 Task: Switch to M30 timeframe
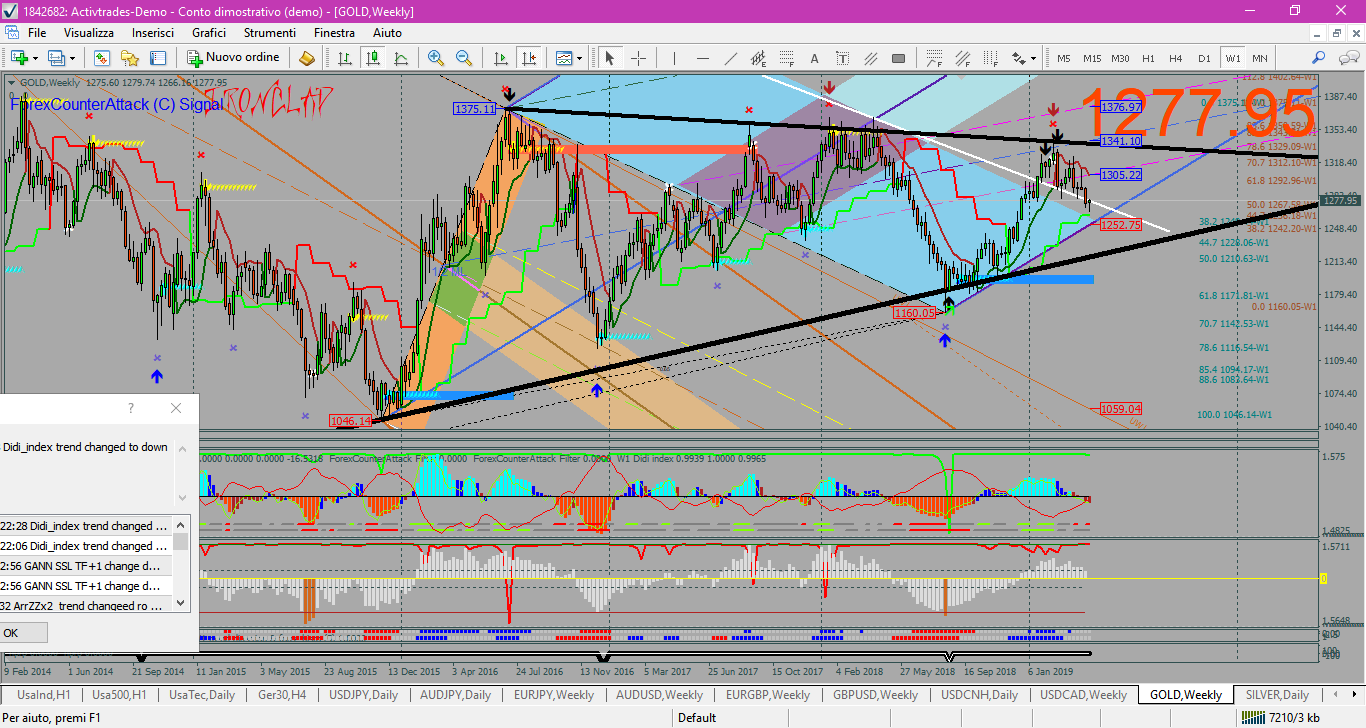click(x=1120, y=58)
